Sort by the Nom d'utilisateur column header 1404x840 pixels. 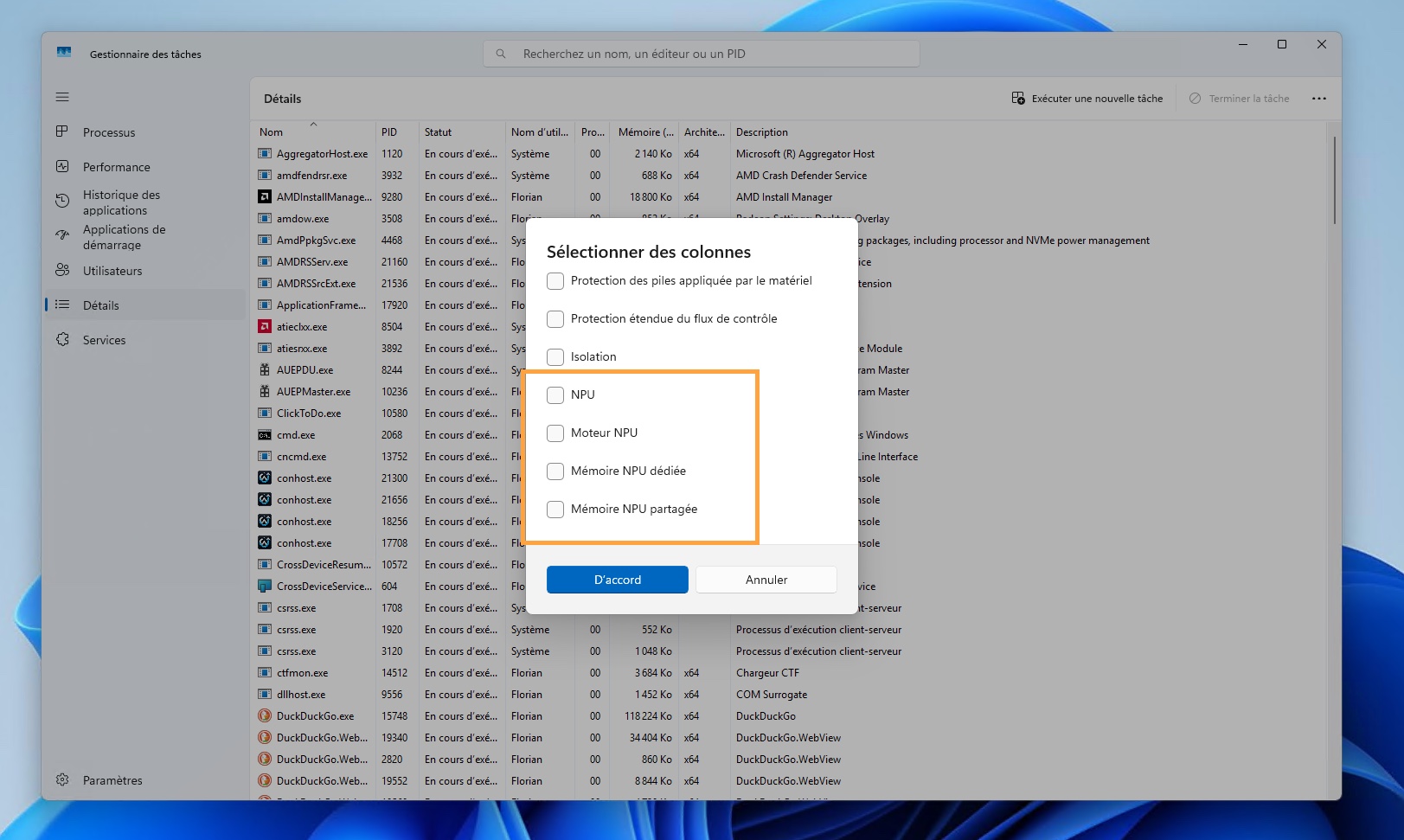pyautogui.click(x=540, y=131)
